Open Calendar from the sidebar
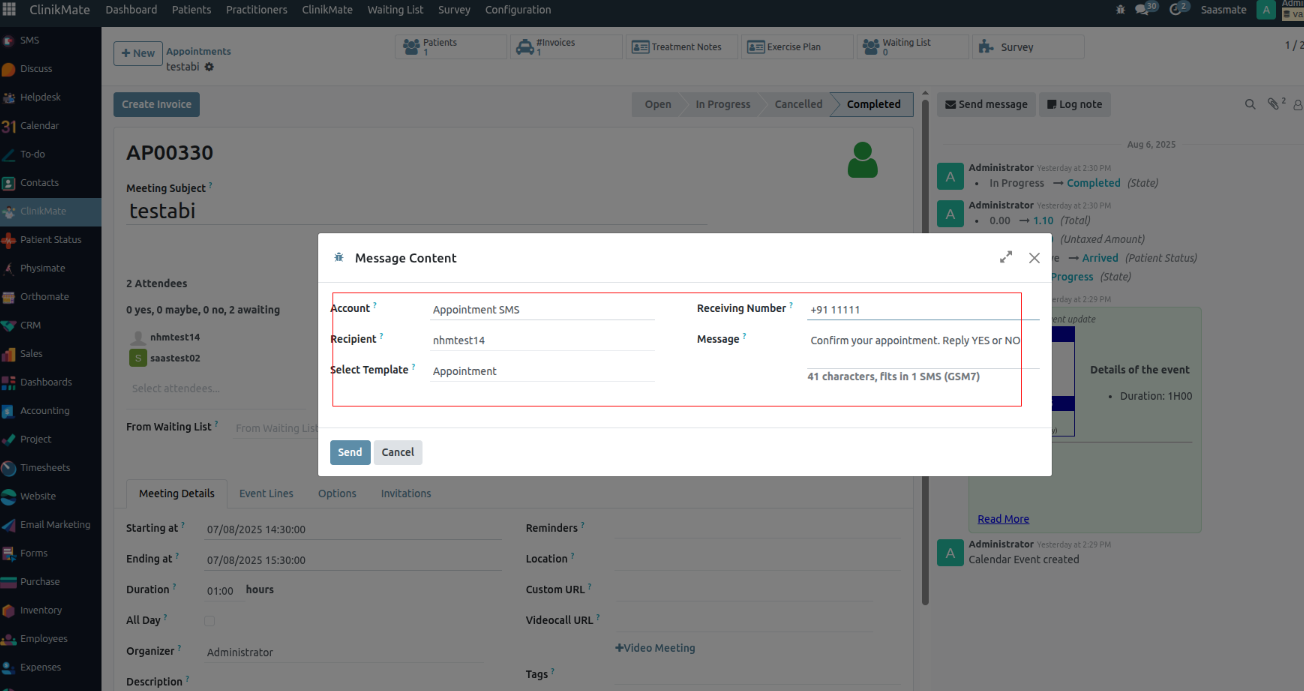Viewport: 1304px width, 691px height. [40, 126]
